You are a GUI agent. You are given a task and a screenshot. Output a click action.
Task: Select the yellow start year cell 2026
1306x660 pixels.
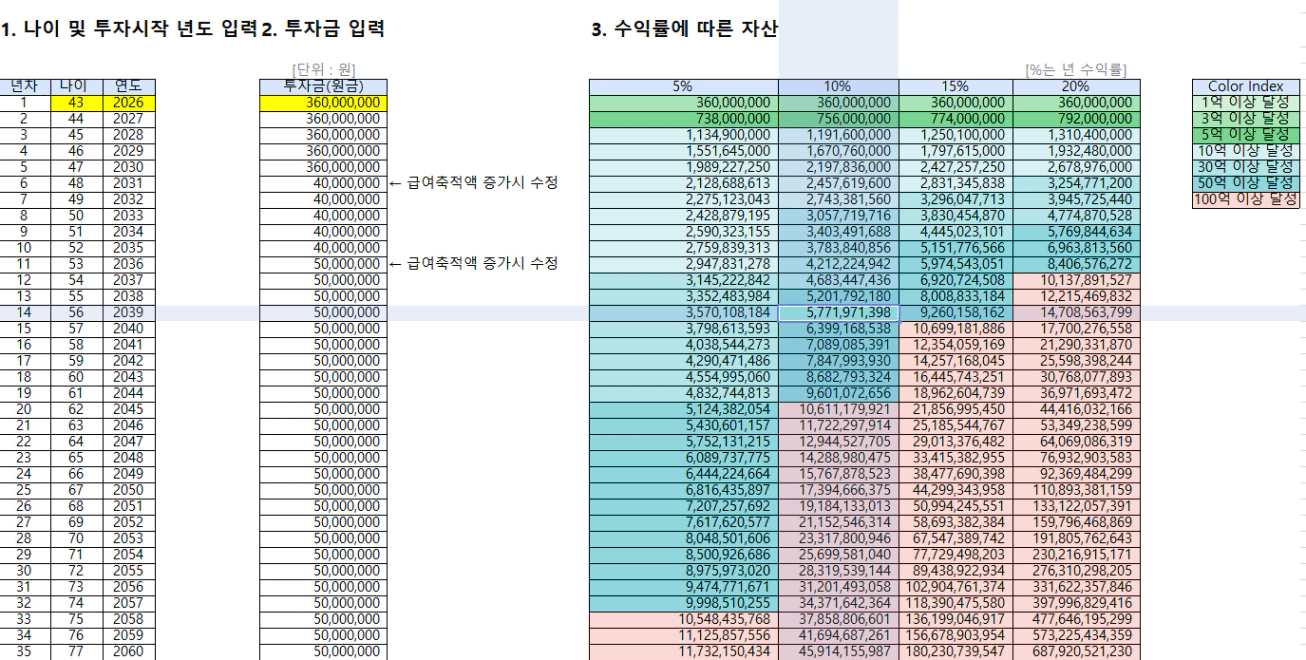(127, 102)
